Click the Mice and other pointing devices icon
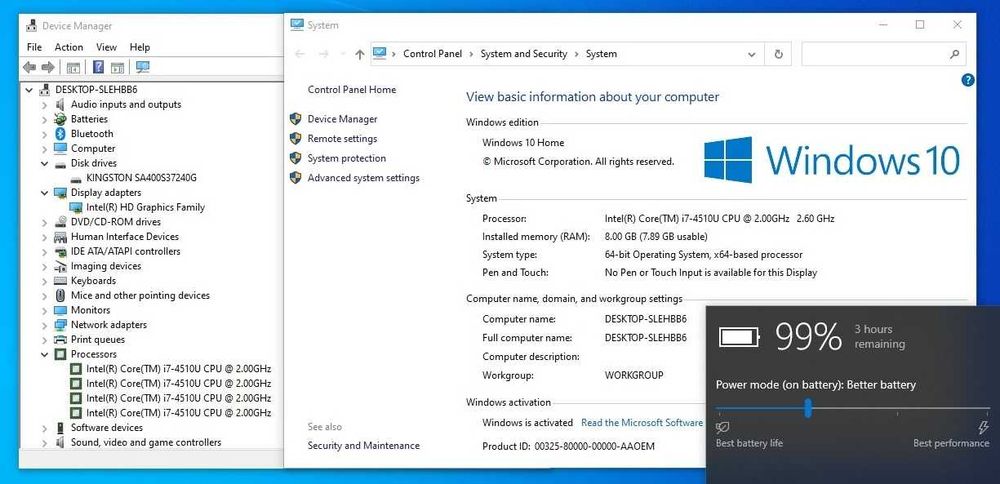 [x=61, y=295]
